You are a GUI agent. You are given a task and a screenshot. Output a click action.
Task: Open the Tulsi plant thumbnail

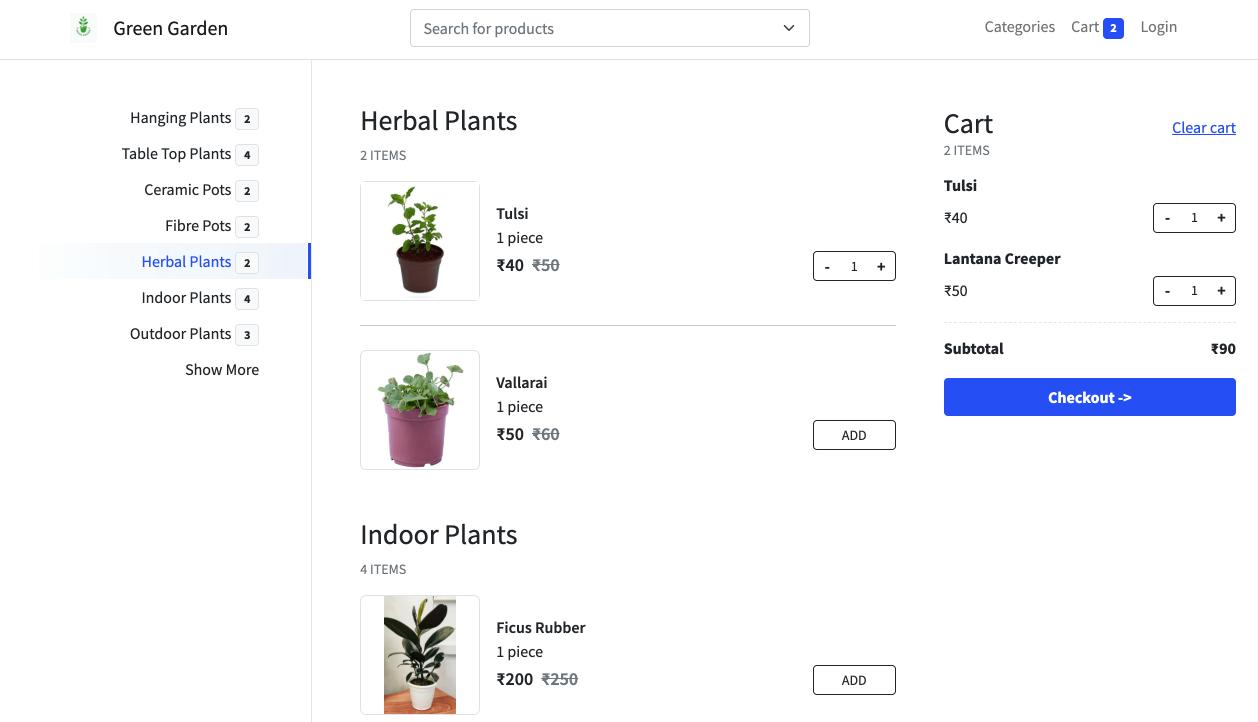point(420,241)
